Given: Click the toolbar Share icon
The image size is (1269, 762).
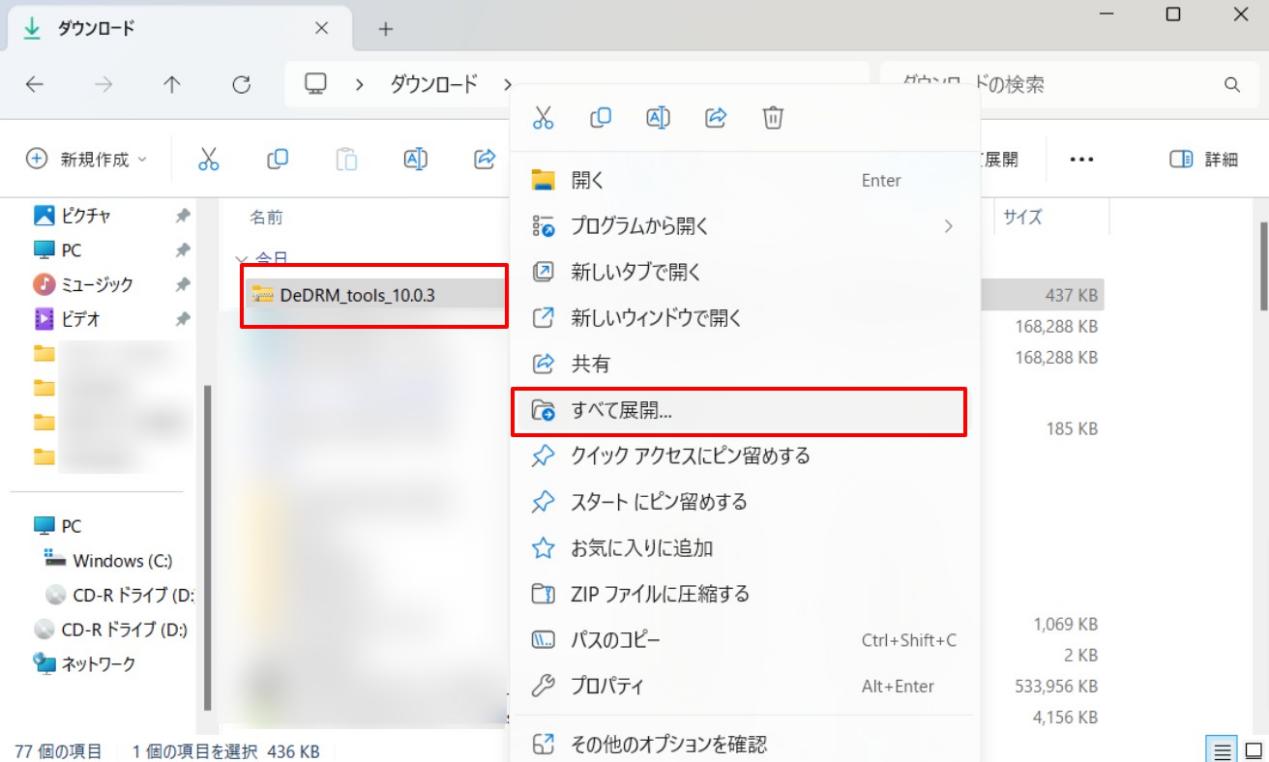Looking at the screenshot, I should pos(486,158).
